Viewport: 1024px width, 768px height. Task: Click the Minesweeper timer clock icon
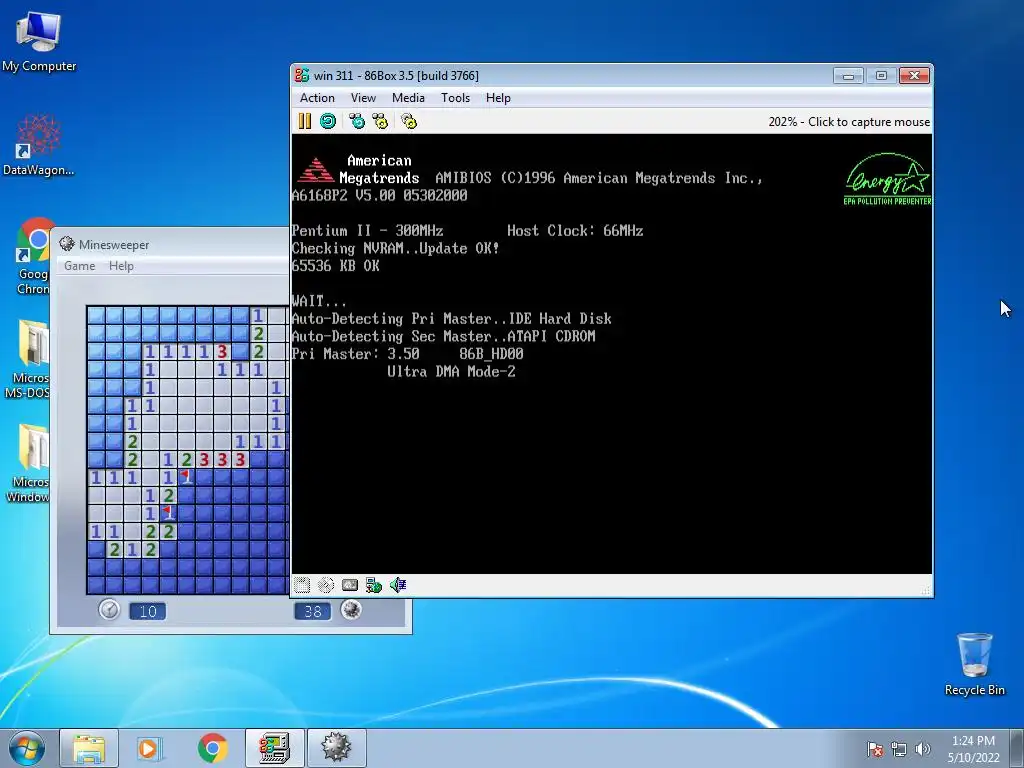pos(109,610)
